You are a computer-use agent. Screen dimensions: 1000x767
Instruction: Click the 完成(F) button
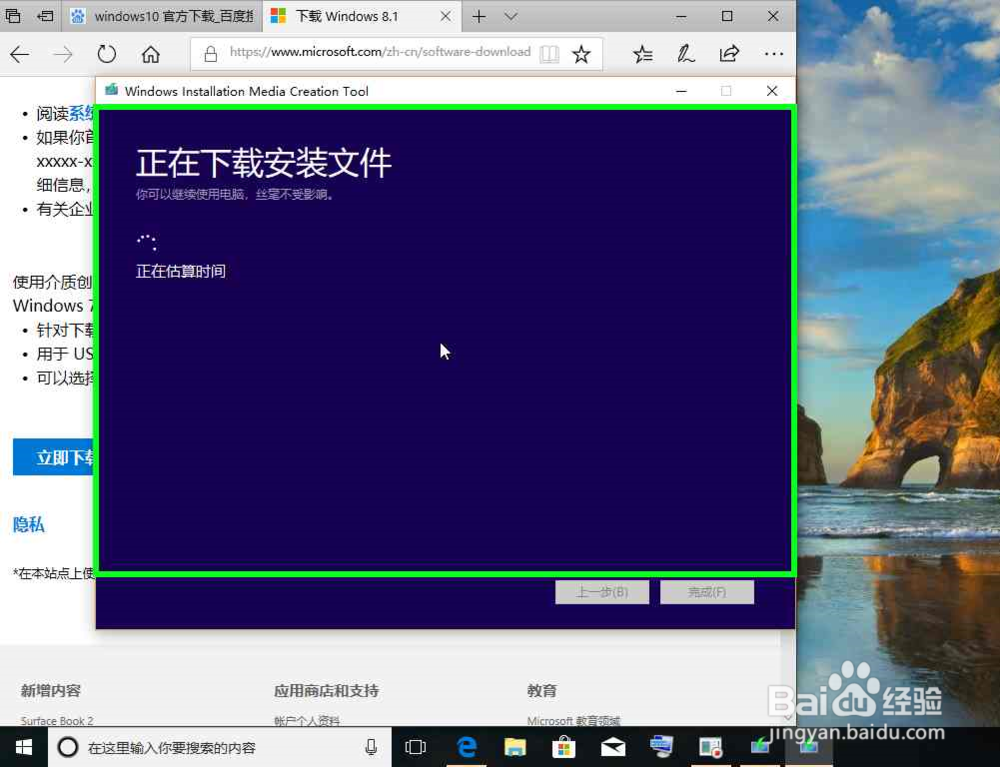point(707,592)
